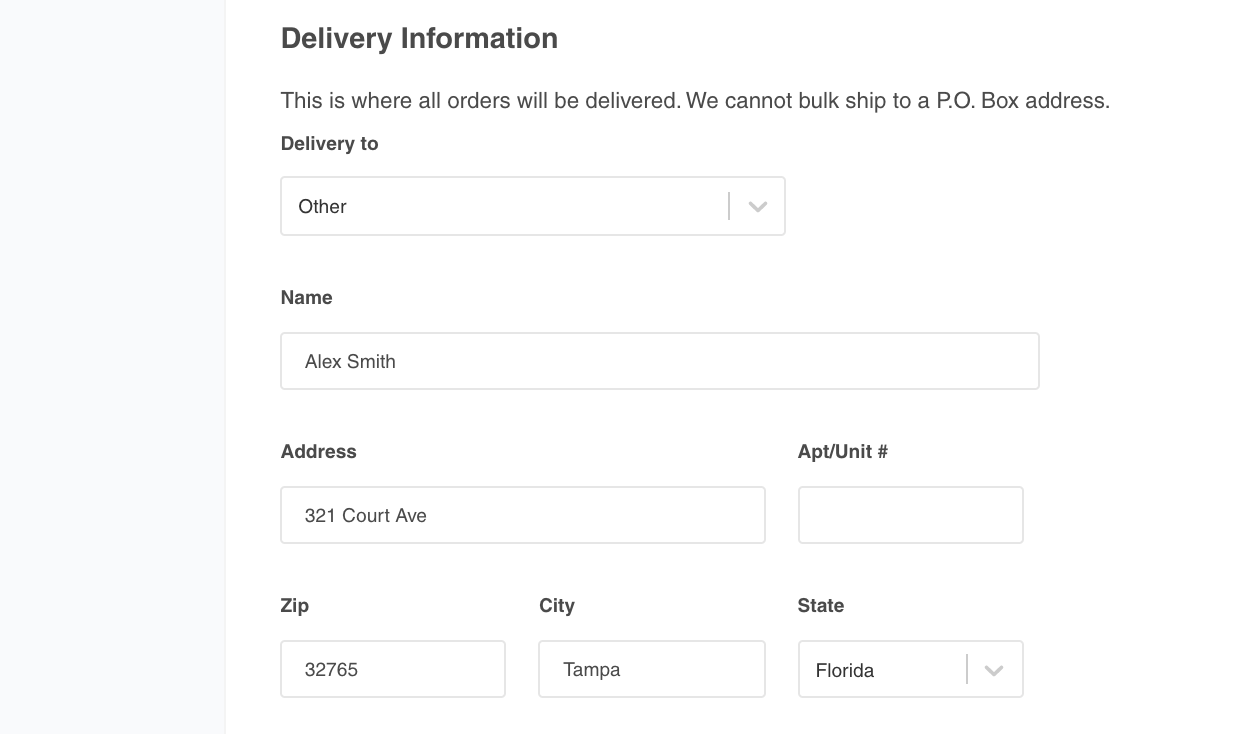Place cursor in the City field
This screenshot has width=1246, height=734.
click(651, 668)
